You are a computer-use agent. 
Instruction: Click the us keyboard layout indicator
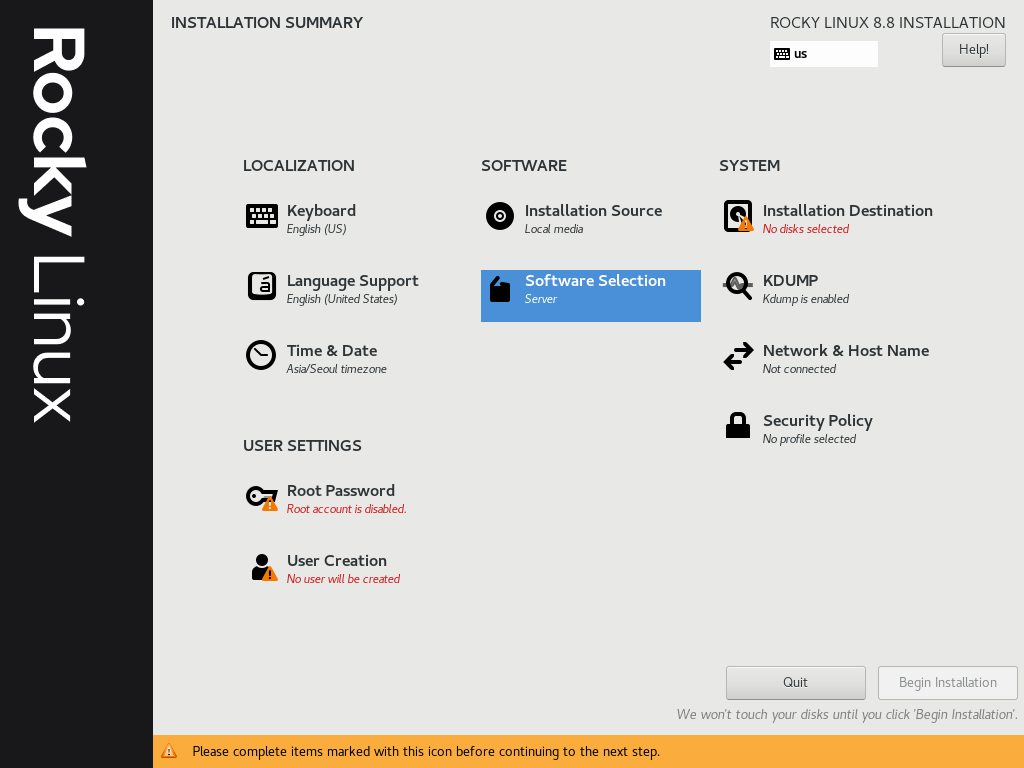point(824,54)
